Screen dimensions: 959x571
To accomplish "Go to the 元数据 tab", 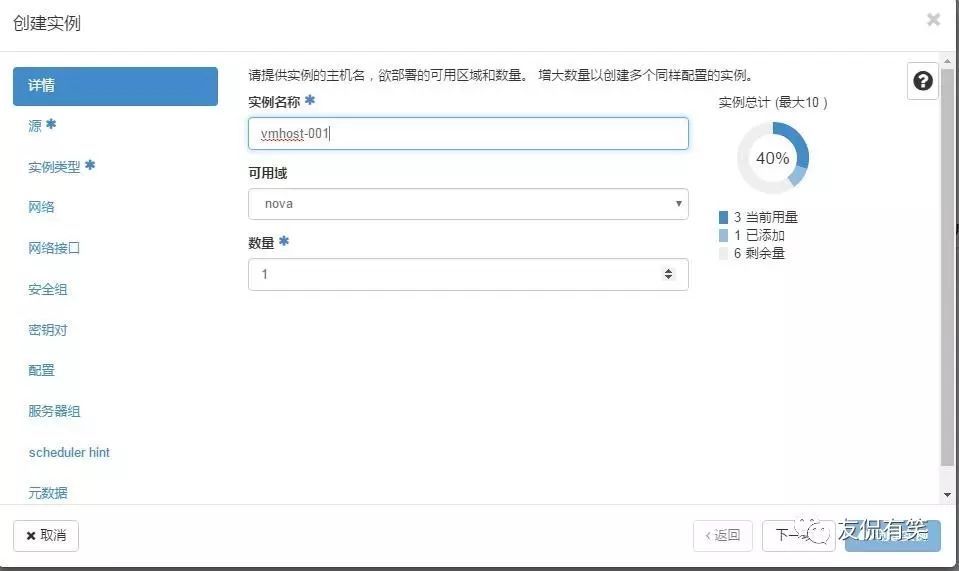I will tap(48, 492).
